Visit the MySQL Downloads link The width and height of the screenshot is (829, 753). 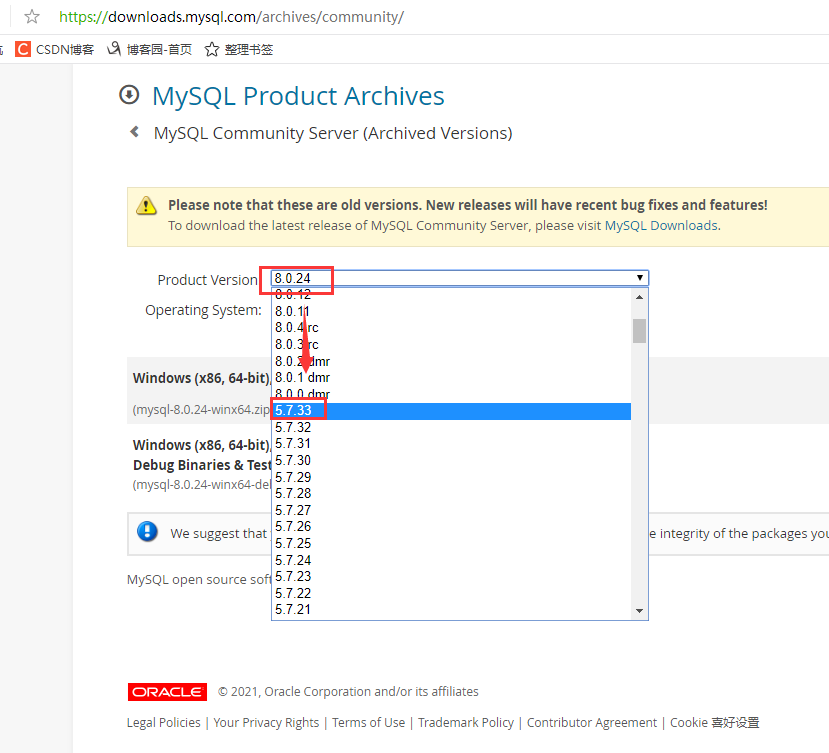pyautogui.click(x=659, y=225)
